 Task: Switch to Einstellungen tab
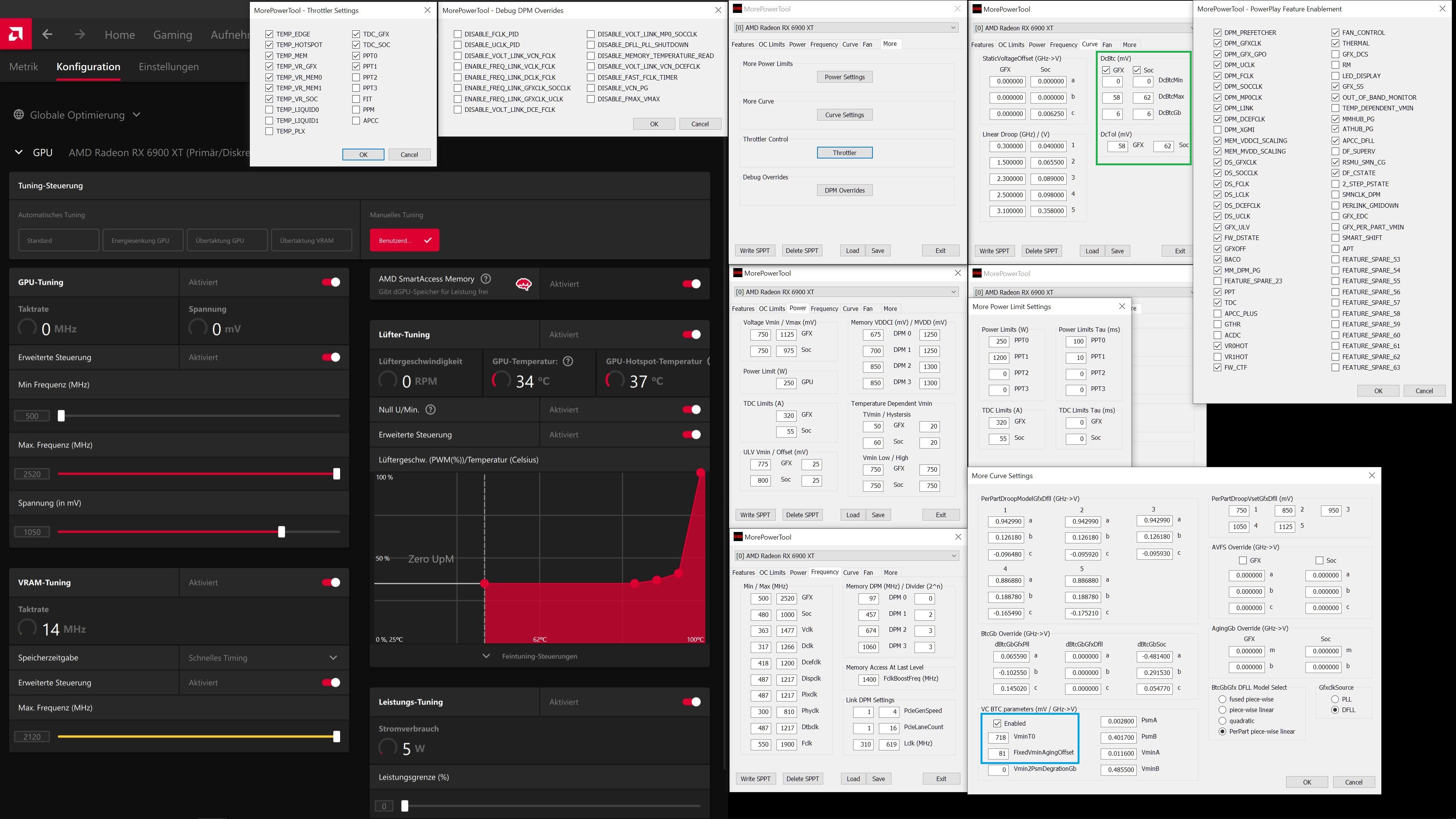(168, 67)
